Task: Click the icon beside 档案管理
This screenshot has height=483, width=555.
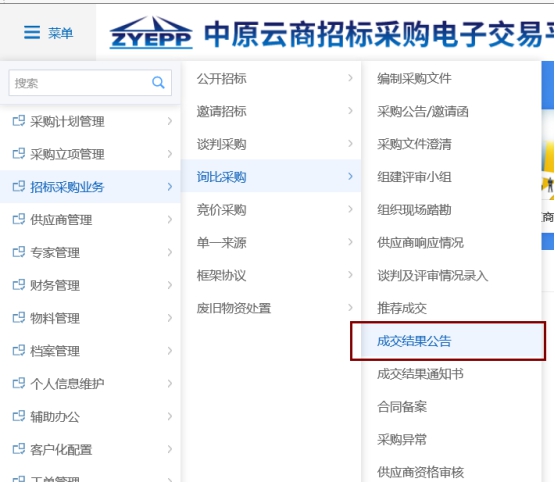Action: pos(19,351)
